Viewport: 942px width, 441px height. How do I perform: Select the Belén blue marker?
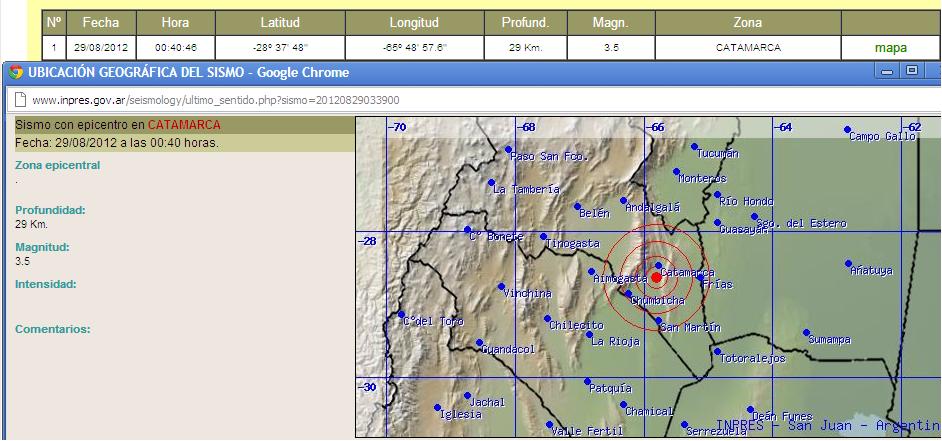[x=578, y=207]
